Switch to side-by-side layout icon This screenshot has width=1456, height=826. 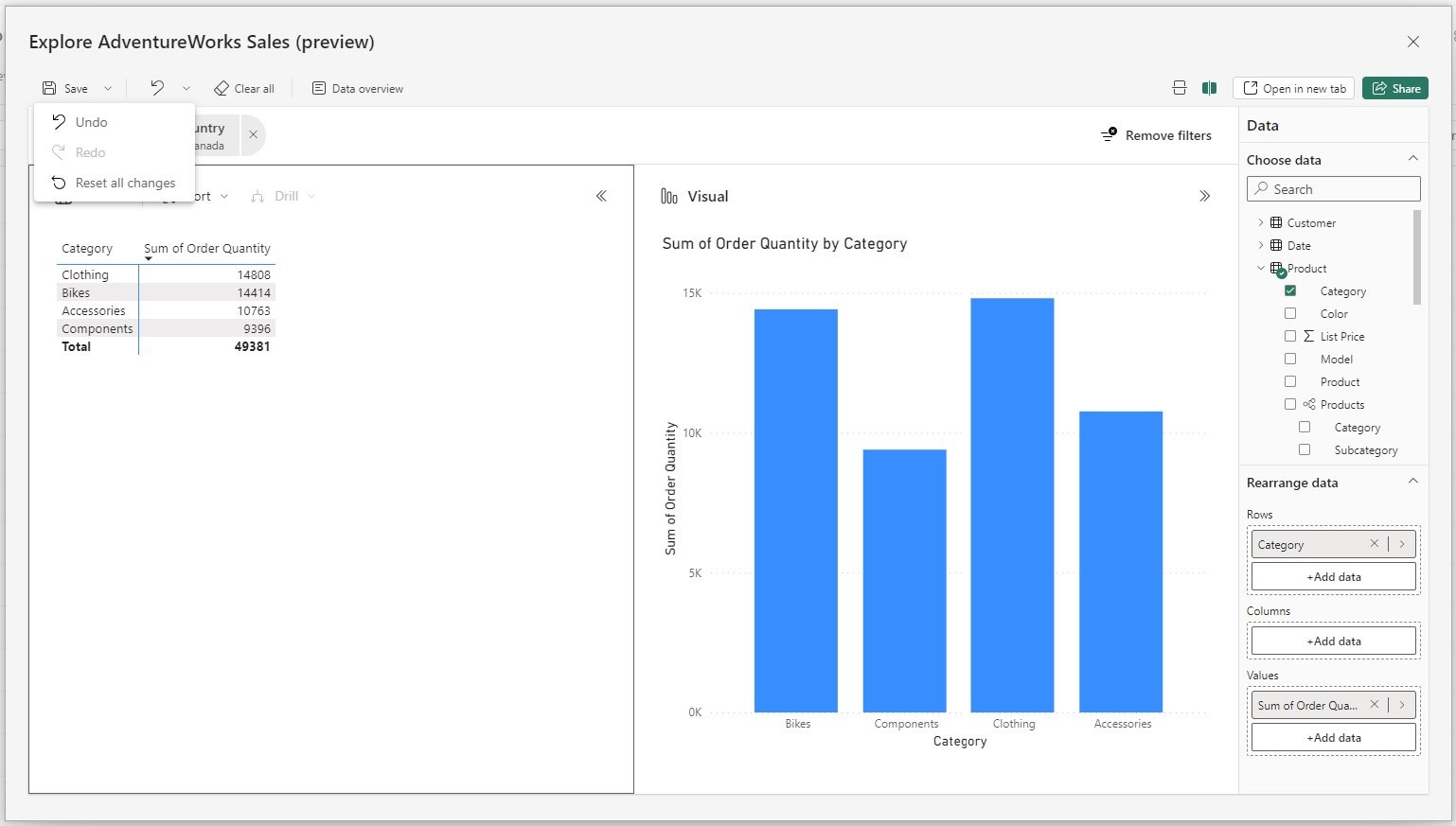pos(1209,88)
